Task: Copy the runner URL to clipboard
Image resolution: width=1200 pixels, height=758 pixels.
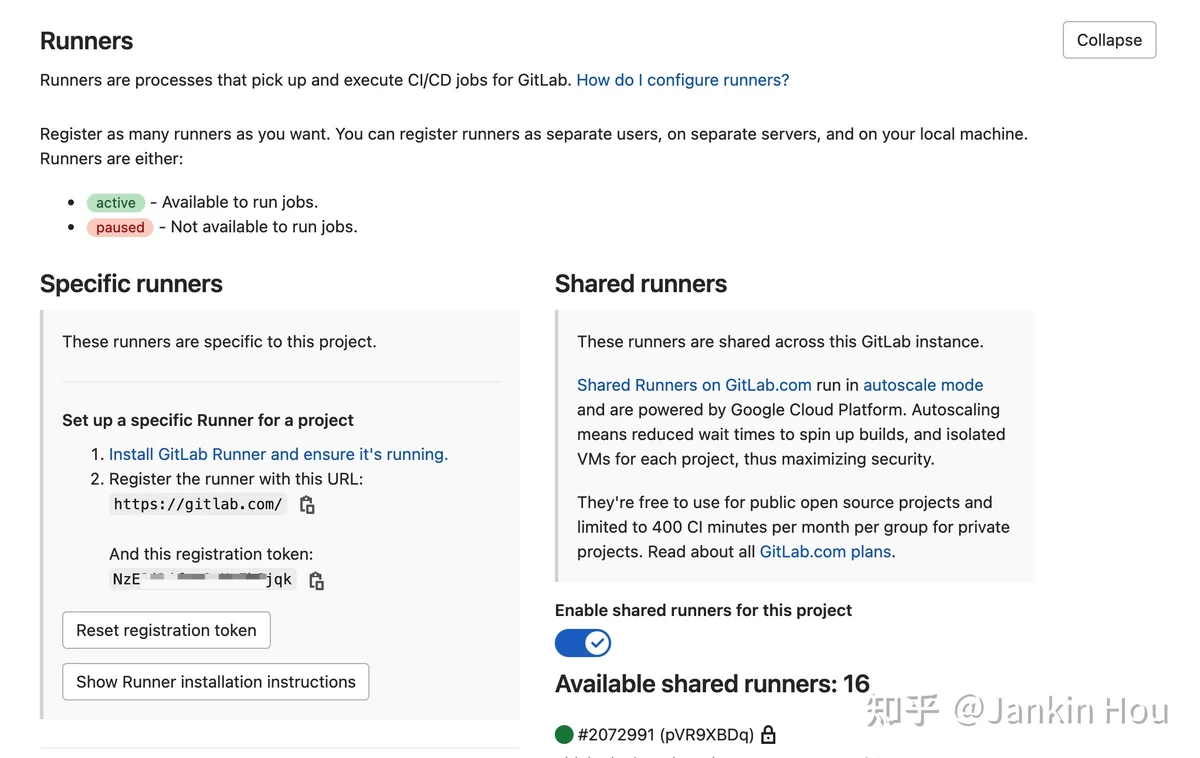Action: click(x=307, y=505)
